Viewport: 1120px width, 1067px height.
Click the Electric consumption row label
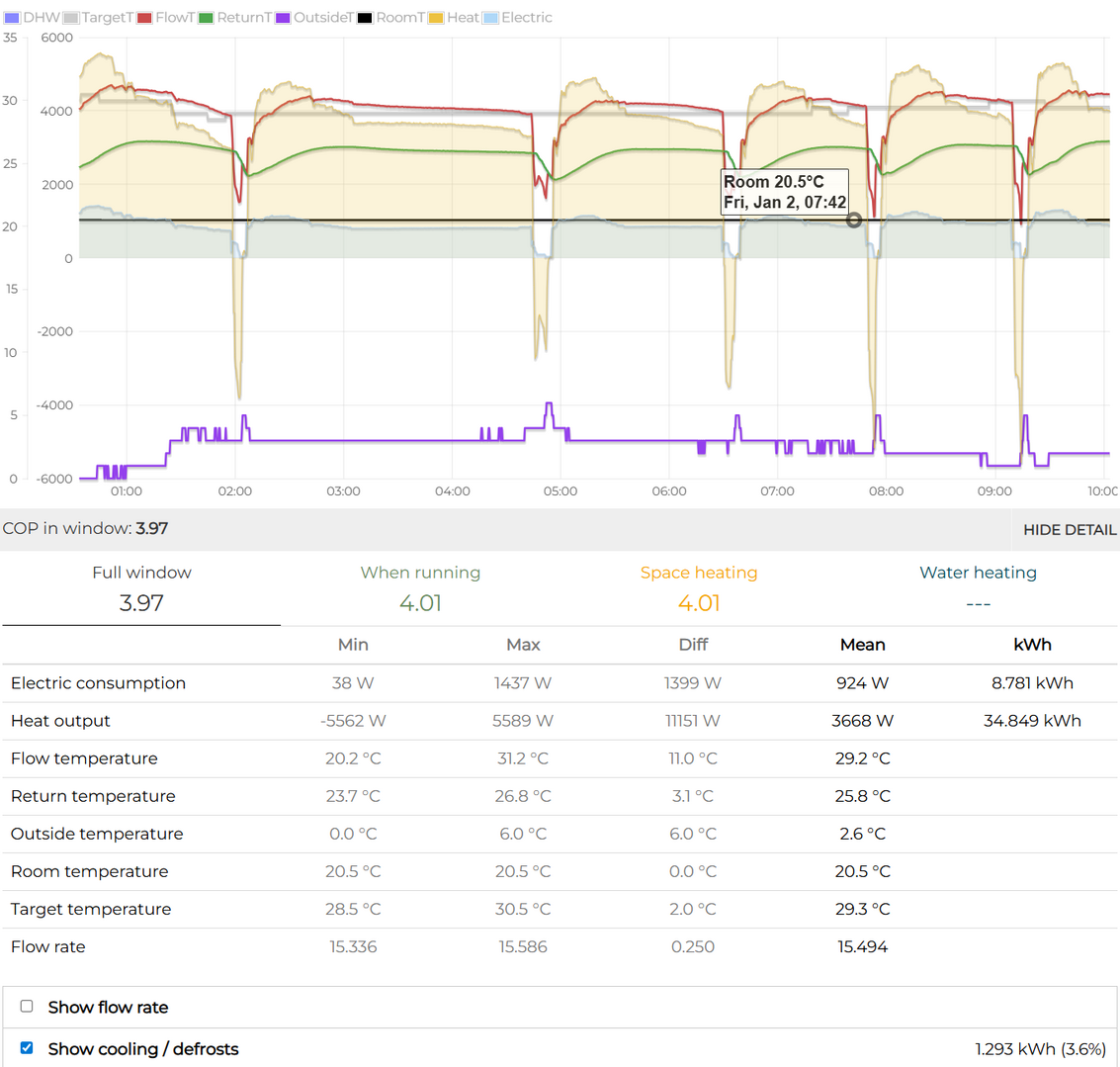98,683
